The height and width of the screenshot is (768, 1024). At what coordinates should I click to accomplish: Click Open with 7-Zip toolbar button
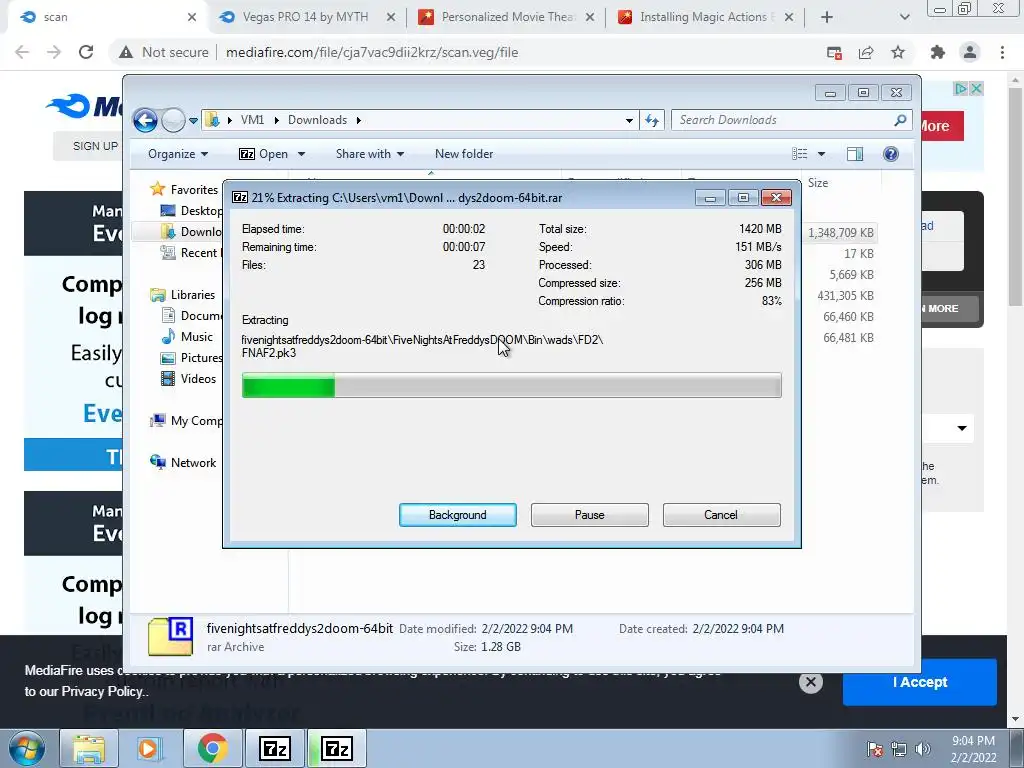pos(264,154)
